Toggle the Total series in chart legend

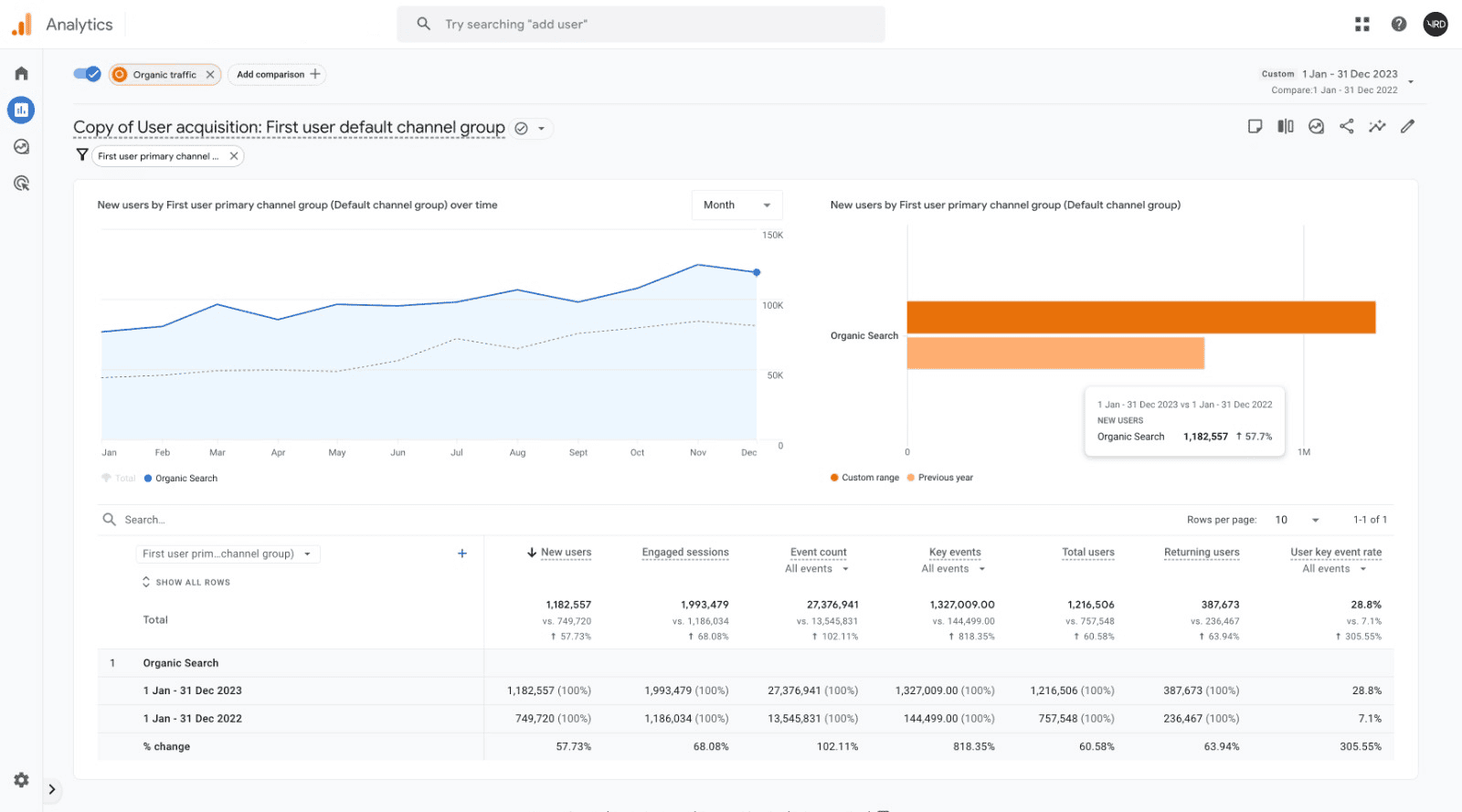tap(119, 479)
